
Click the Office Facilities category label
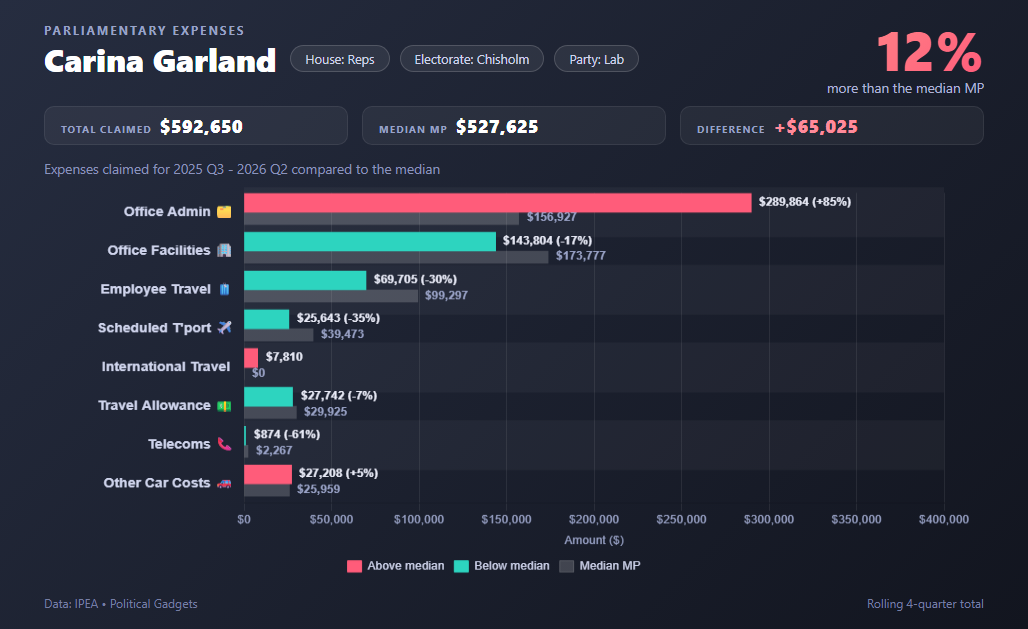pyautogui.click(x=159, y=251)
